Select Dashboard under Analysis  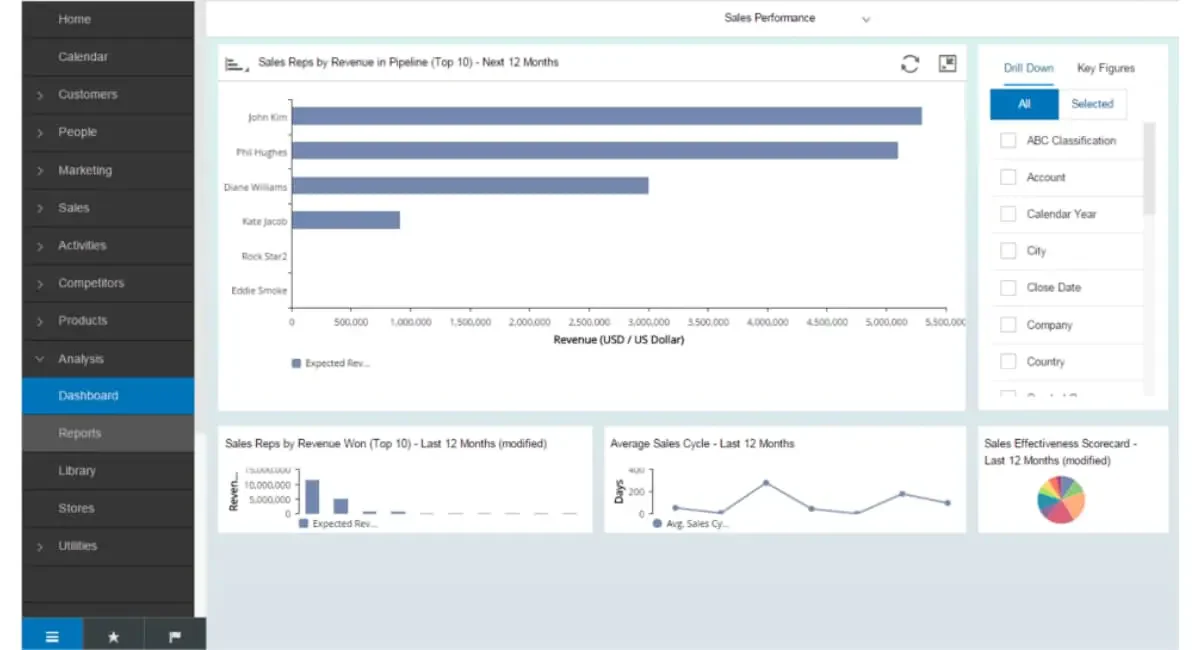[x=108, y=396]
